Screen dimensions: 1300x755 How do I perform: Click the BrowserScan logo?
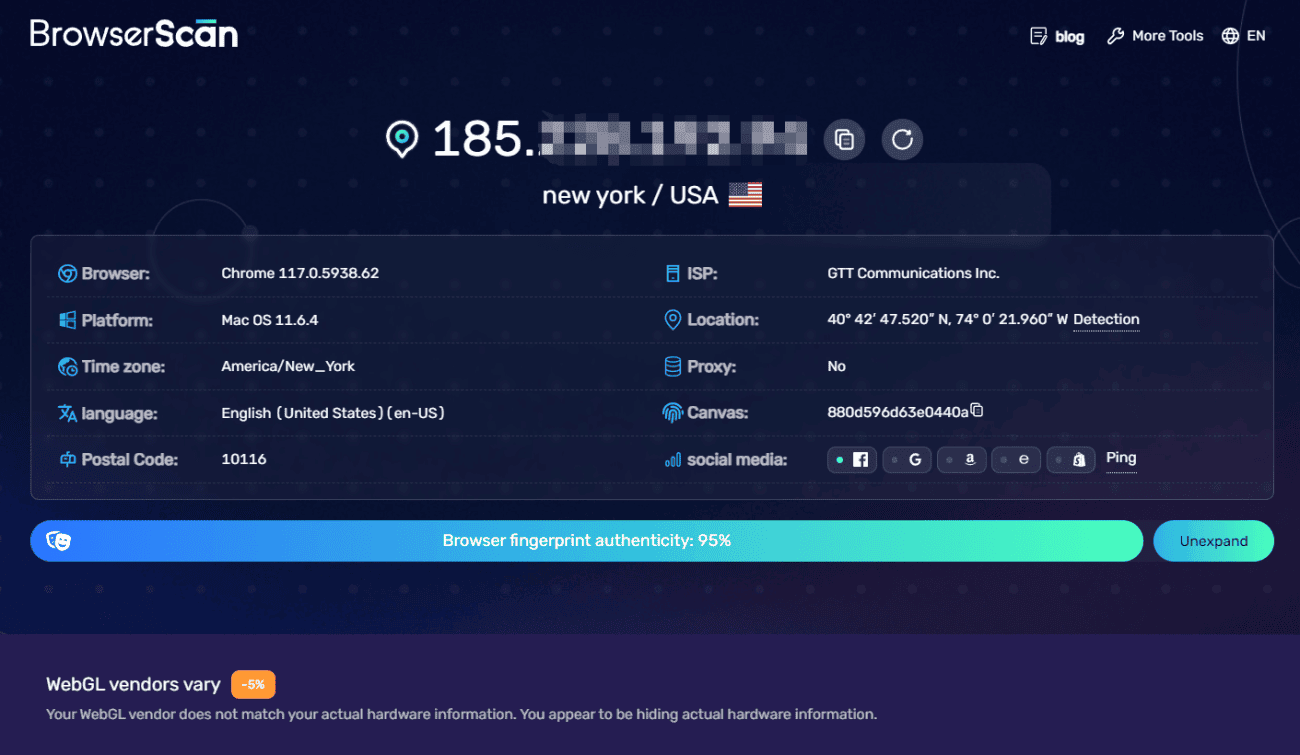click(134, 33)
